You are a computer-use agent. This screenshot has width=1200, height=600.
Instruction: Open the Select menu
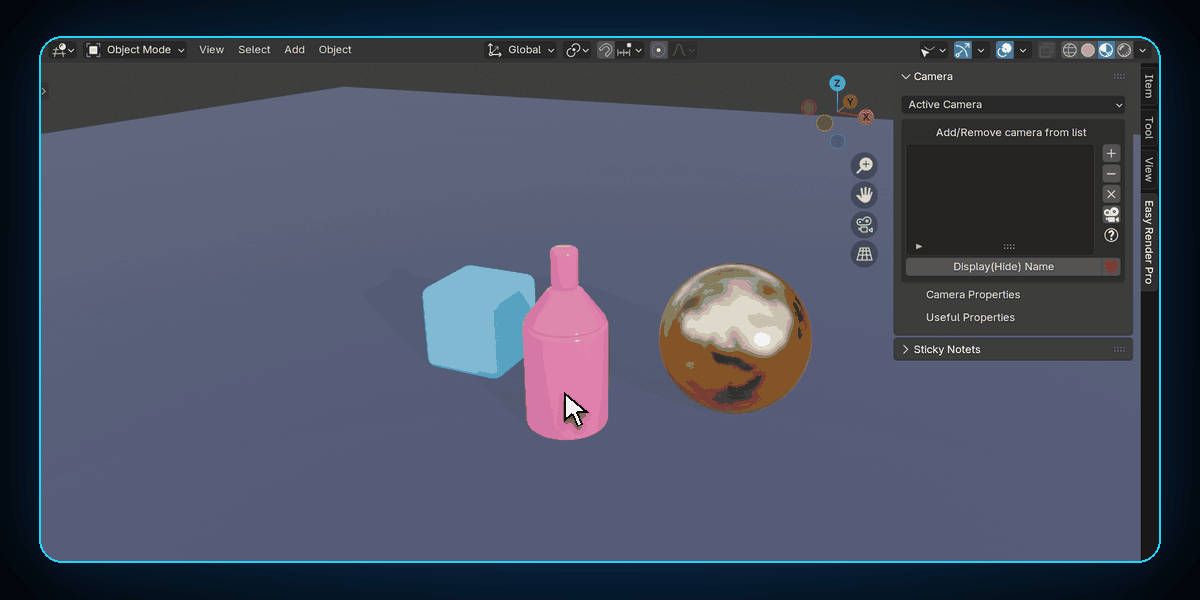[254, 49]
